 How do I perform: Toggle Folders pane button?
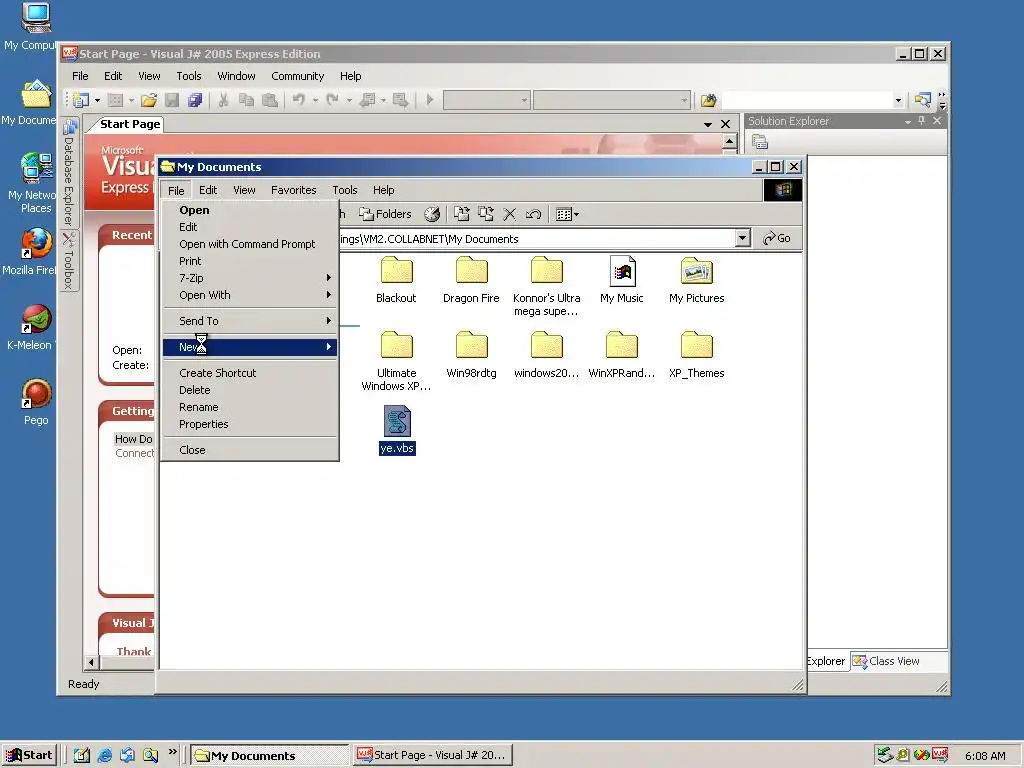[x=385, y=214]
